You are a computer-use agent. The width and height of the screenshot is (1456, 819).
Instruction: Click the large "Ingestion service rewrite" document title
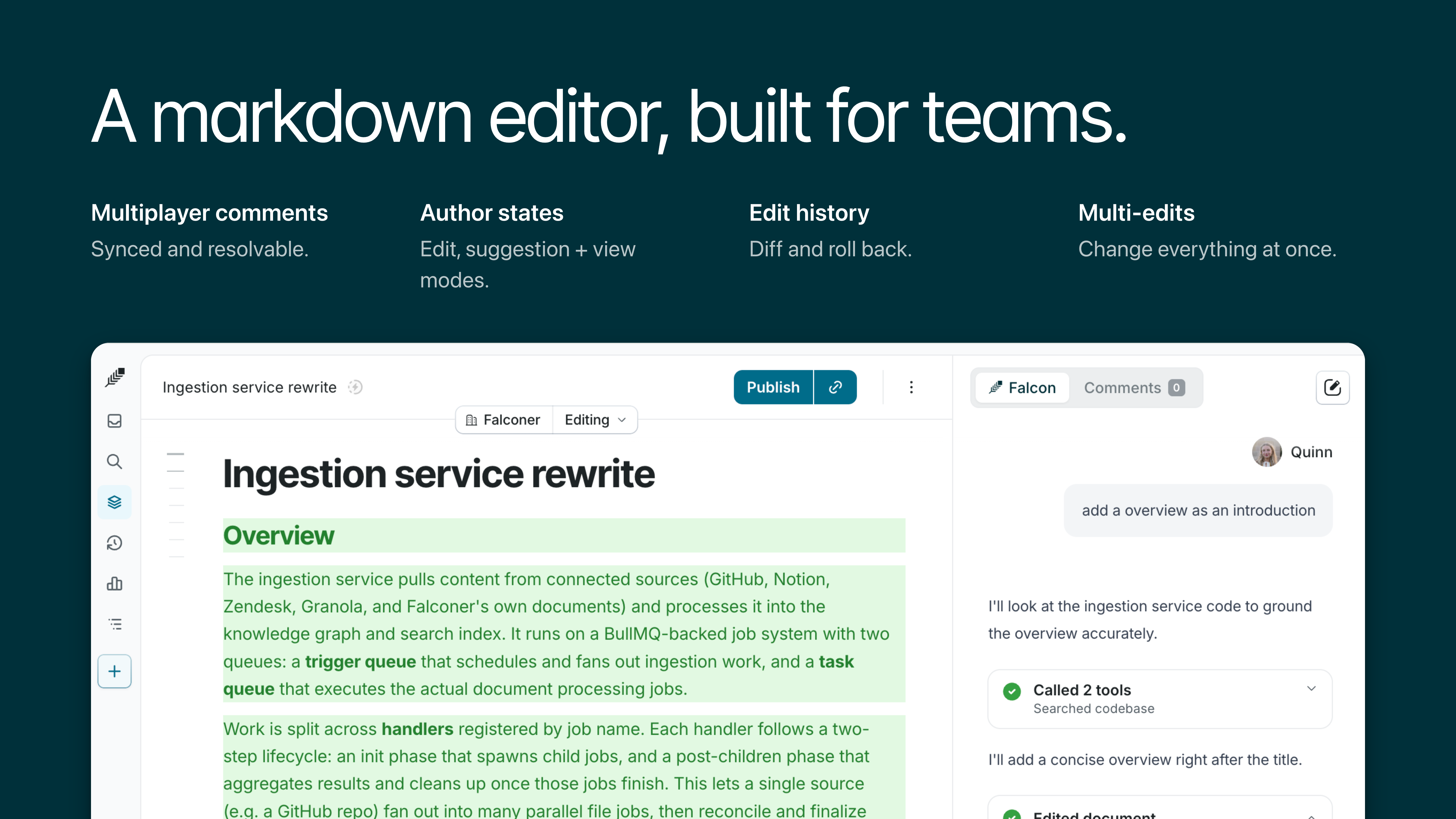439,474
